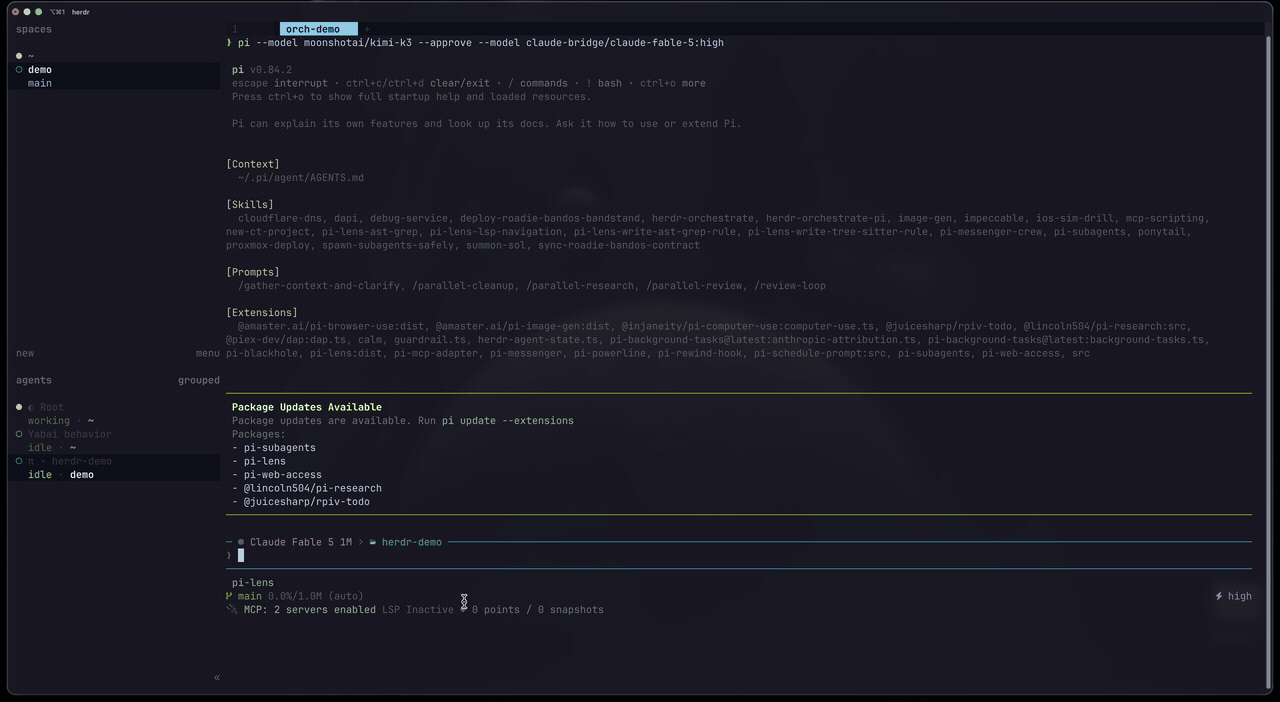Select the orch-demo tab
Screen dimensions: 1280x702
click(x=318, y=29)
